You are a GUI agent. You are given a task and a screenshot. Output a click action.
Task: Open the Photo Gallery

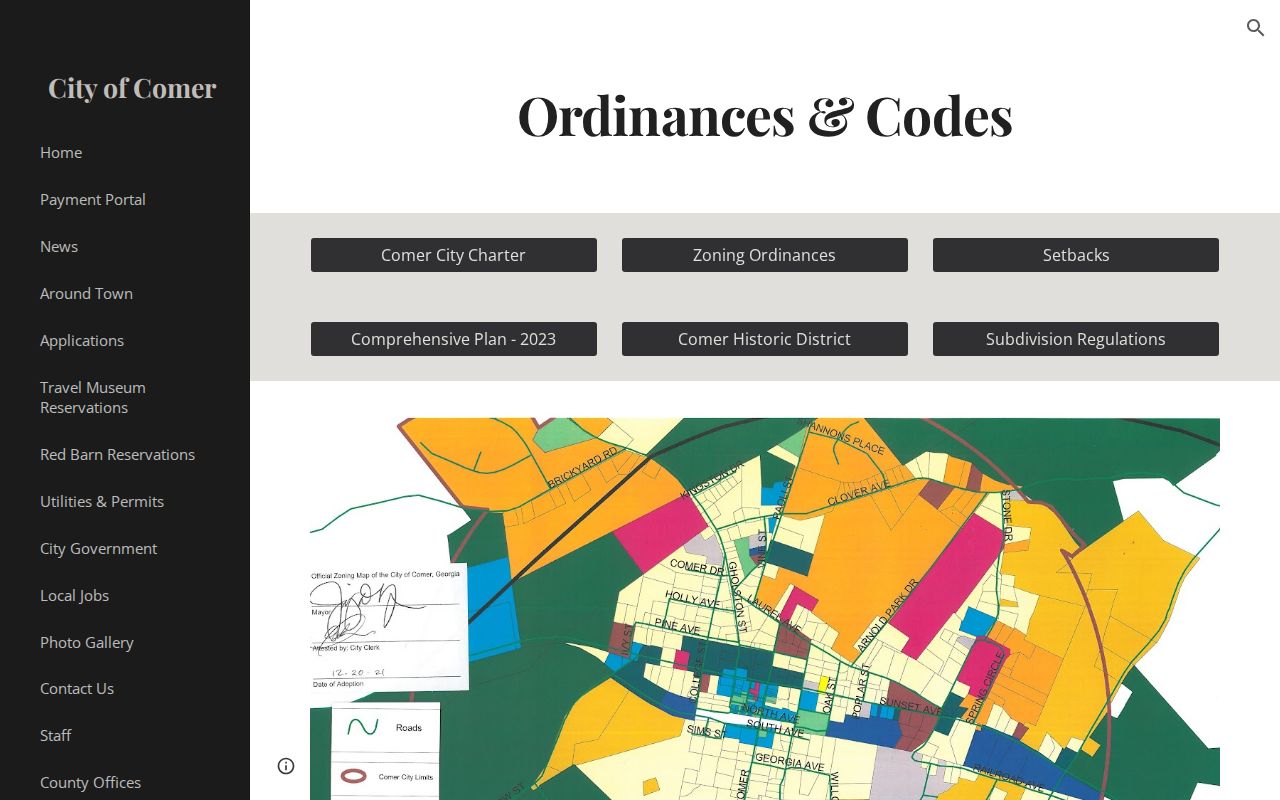point(87,642)
